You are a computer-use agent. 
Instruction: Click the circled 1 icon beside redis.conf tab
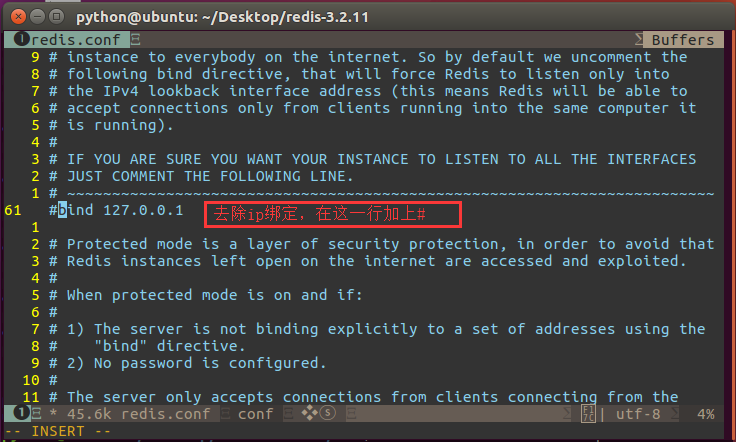tap(22, 39)
